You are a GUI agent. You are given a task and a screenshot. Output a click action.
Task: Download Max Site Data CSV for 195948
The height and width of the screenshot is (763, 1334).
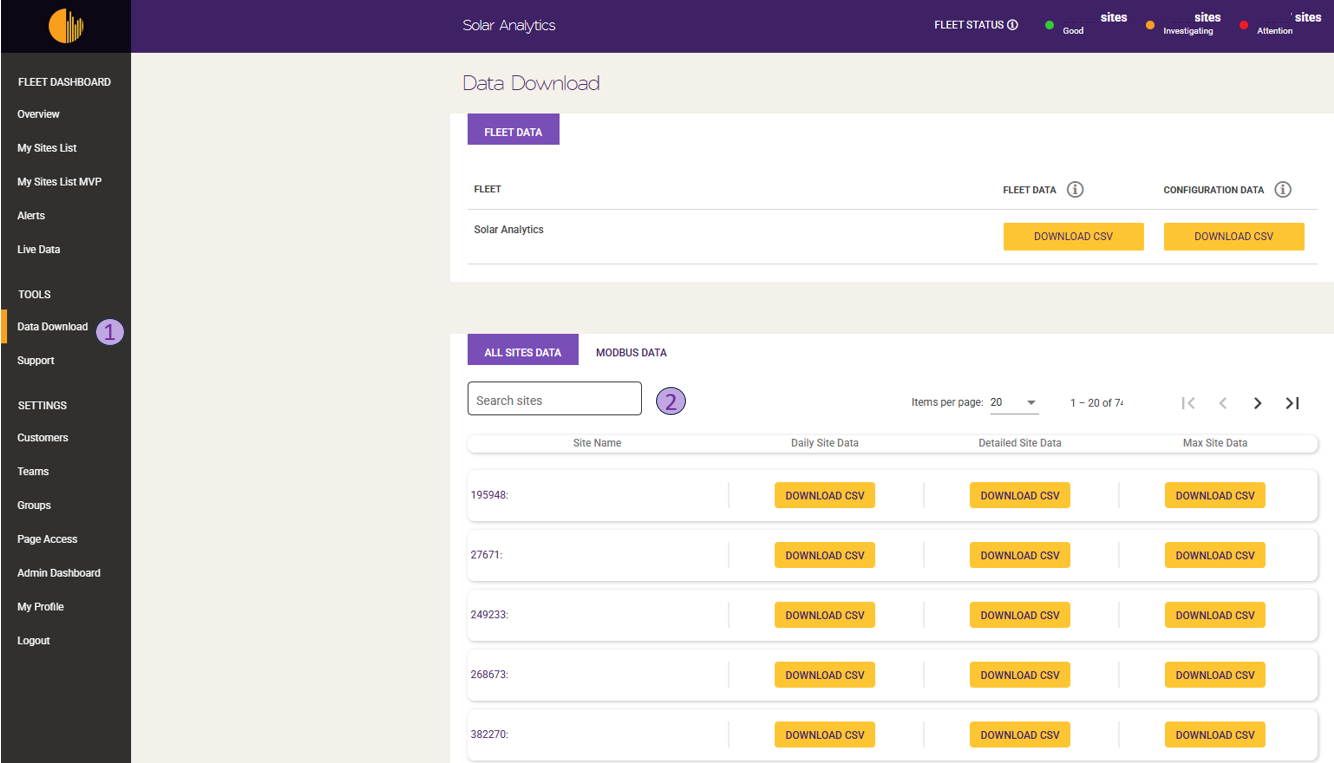tap(1215, 496)
